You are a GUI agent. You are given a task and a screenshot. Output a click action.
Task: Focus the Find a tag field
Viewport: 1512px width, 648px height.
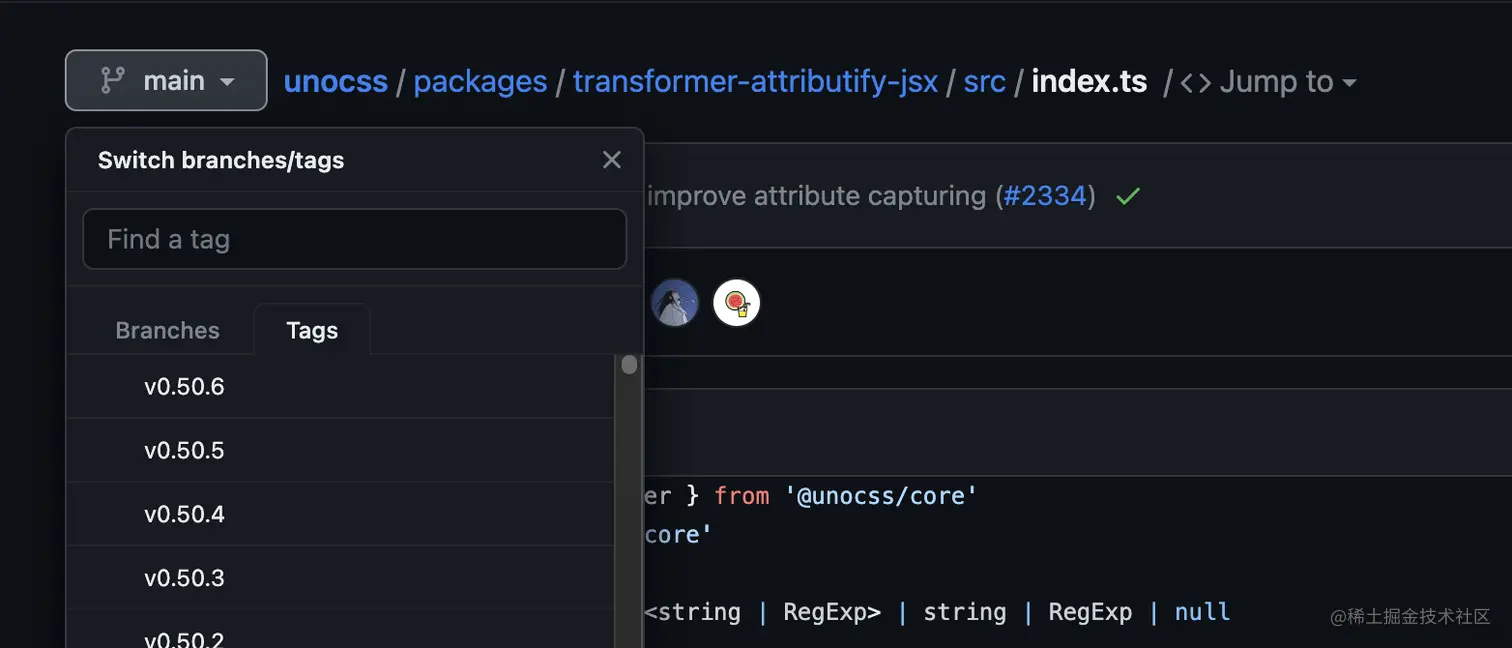click(354, 239)
